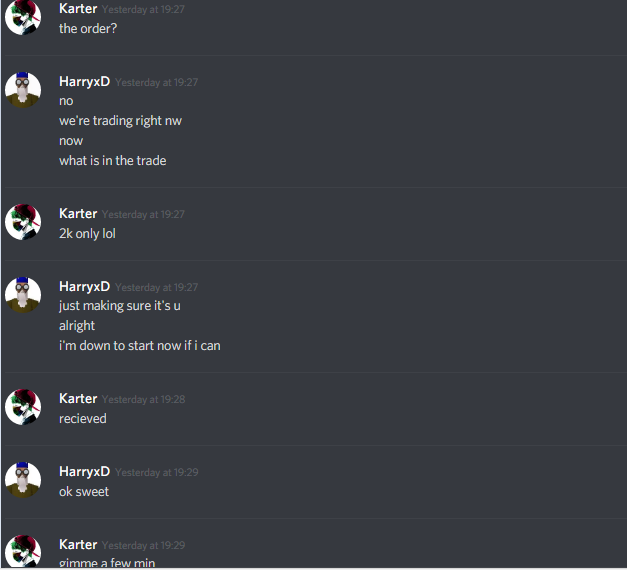
Task: Open HarryxD's avatar next to "no" message
Action: 23,90
